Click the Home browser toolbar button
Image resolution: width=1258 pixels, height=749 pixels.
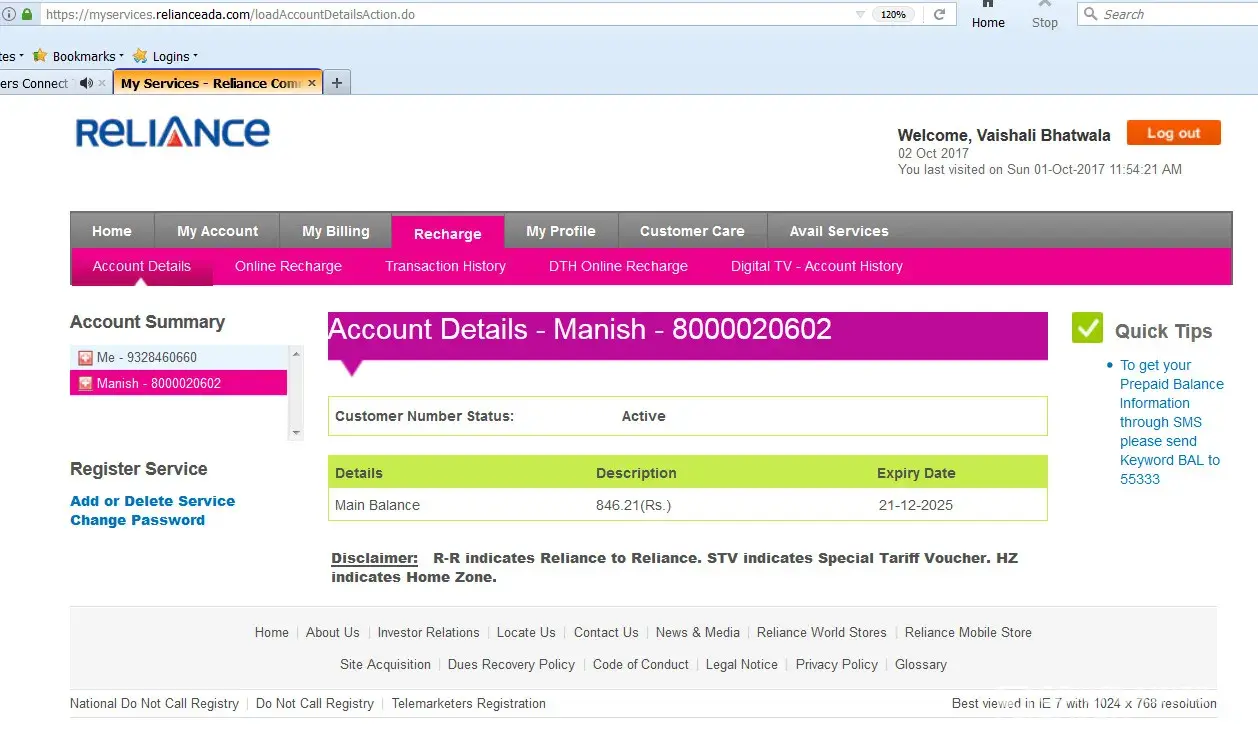tap(988, 15)
